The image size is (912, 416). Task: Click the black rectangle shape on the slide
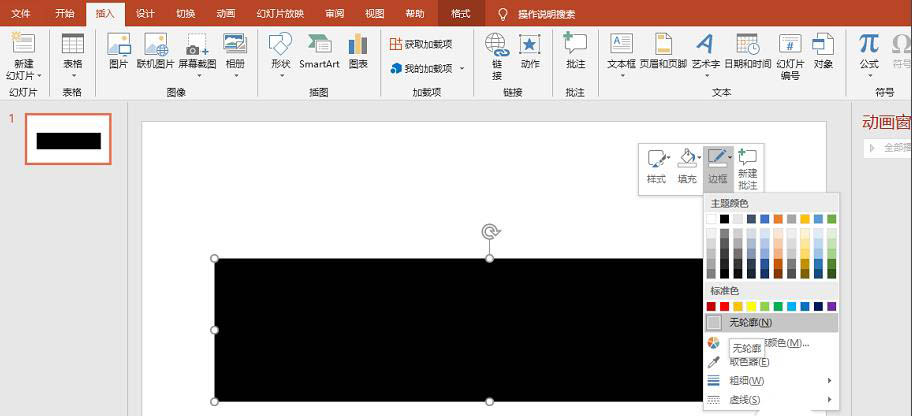(x=459, y=330)
